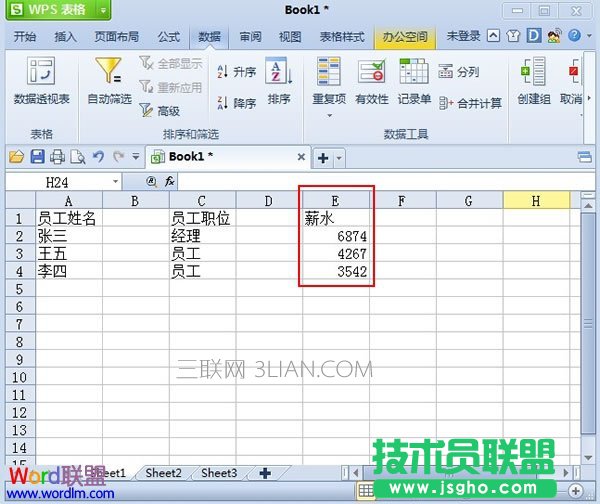
Task: Select cell E2 containing 6874
Action: [336, 236]
